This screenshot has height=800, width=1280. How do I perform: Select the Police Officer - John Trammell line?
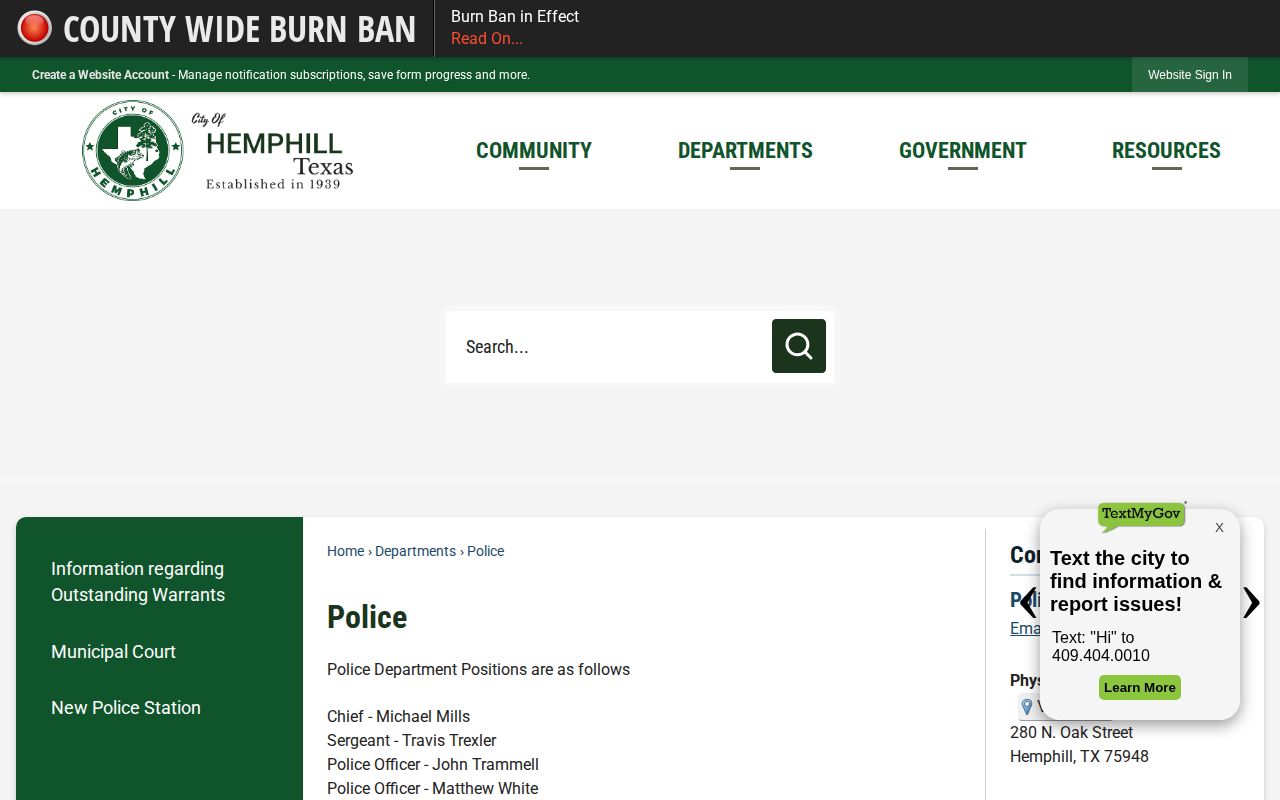433,765
